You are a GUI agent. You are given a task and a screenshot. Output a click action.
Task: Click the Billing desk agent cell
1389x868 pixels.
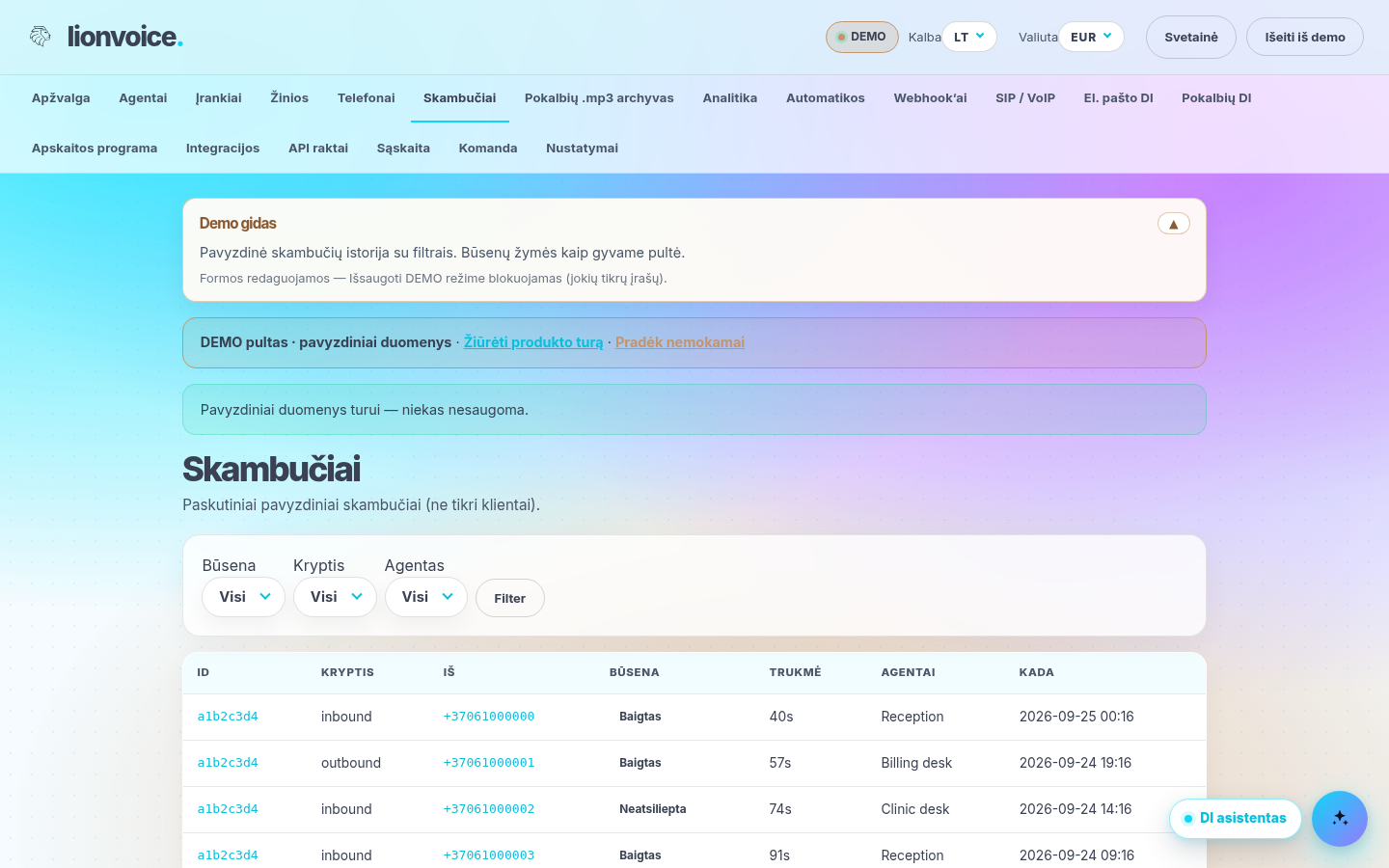click(x=916, y=763)
